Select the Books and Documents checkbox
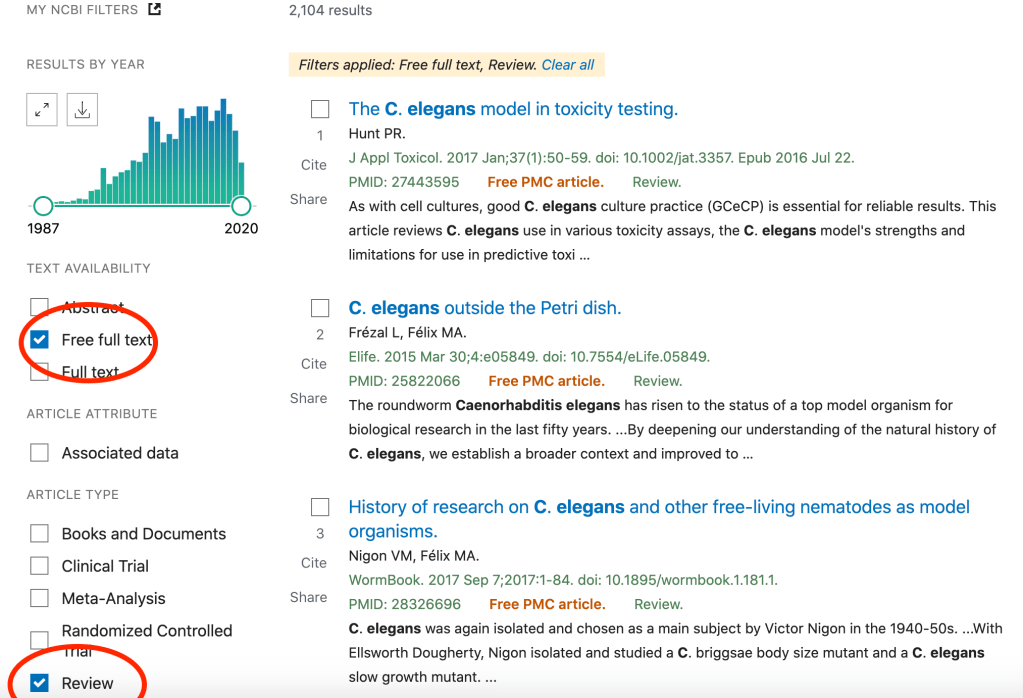Viewport: 1023px width, 698px height. [40, 534]
